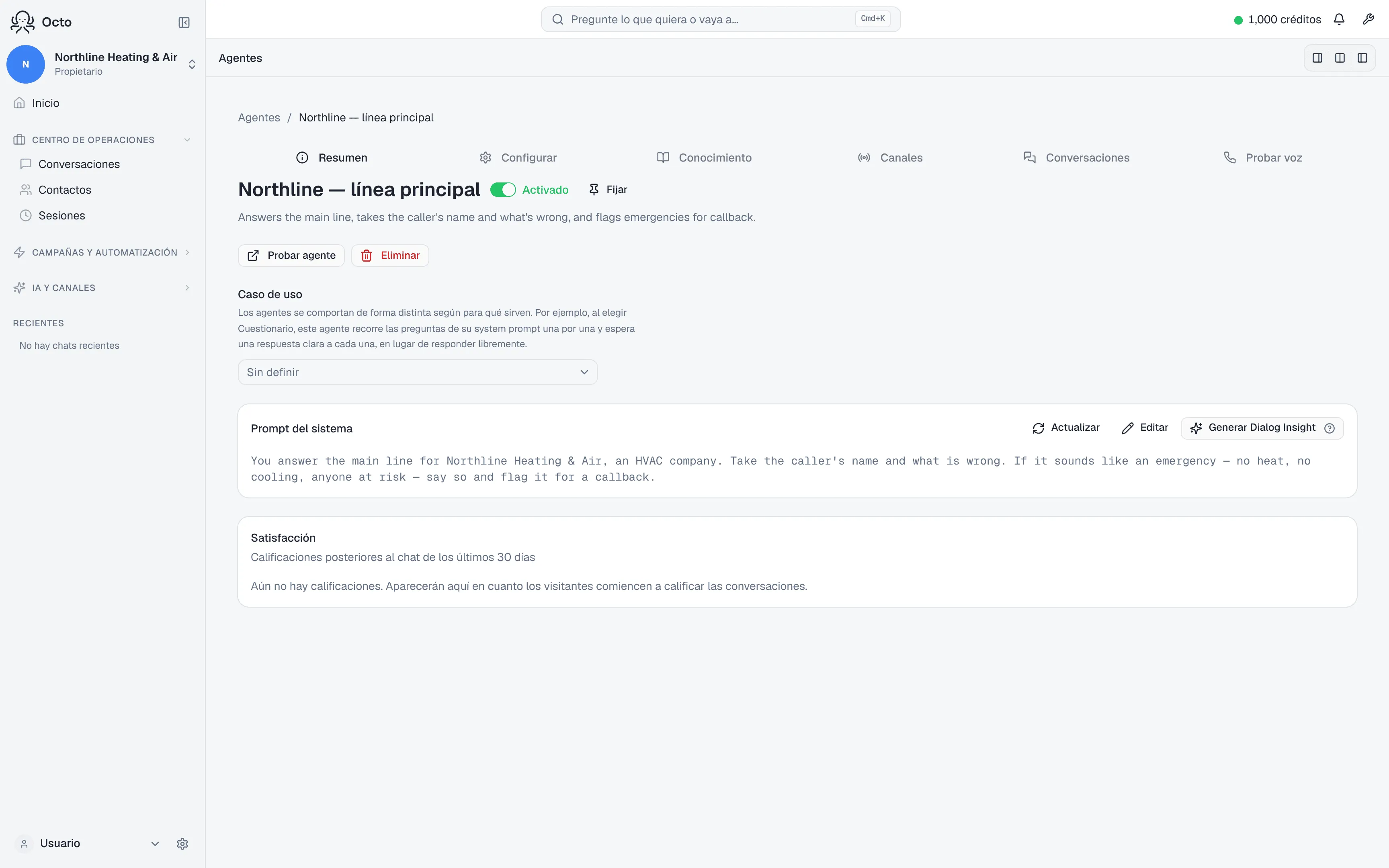
Task: Select the third panel layout icon
Action: 1362,58
